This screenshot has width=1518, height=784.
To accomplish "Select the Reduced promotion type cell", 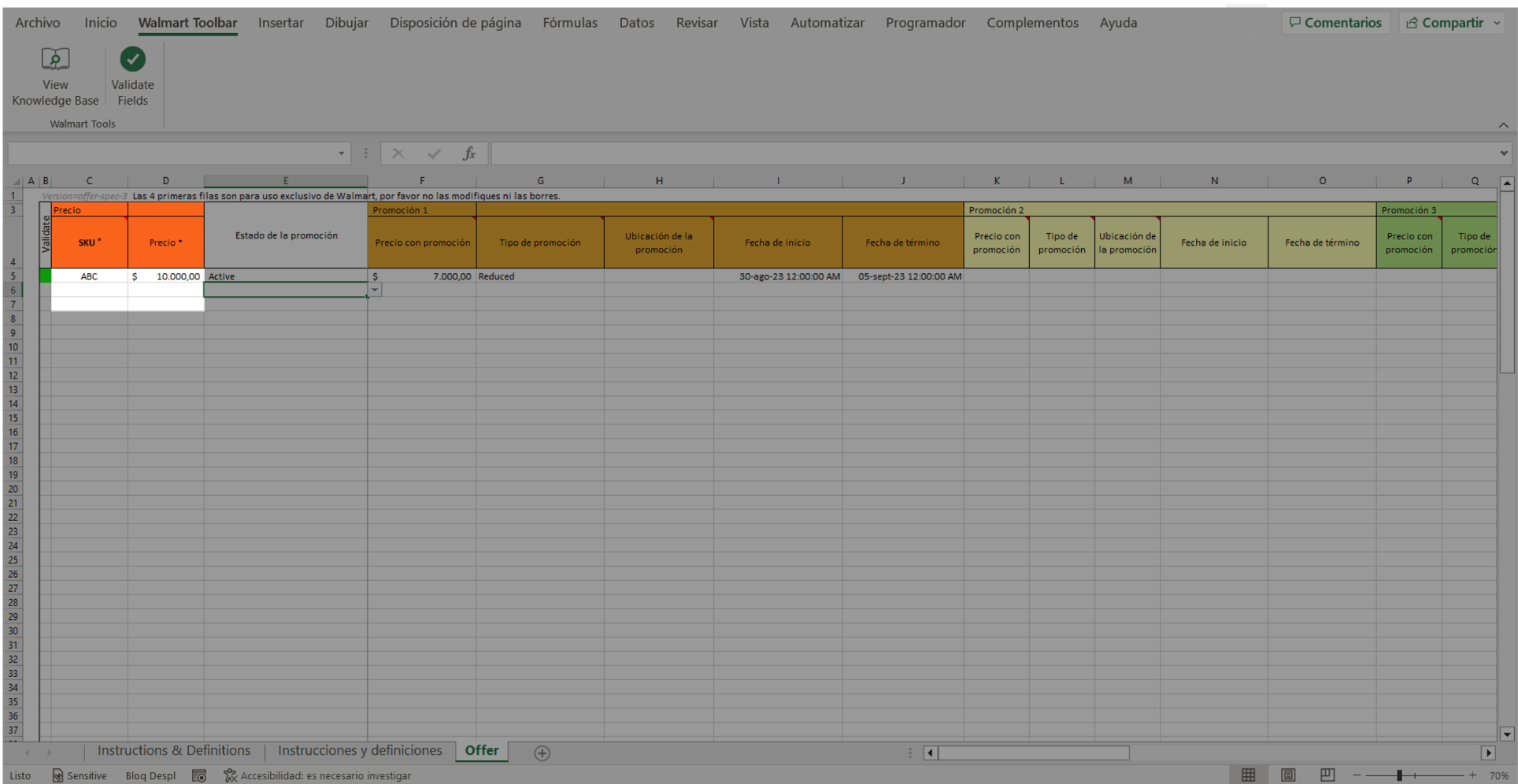I will coord(539,276).
